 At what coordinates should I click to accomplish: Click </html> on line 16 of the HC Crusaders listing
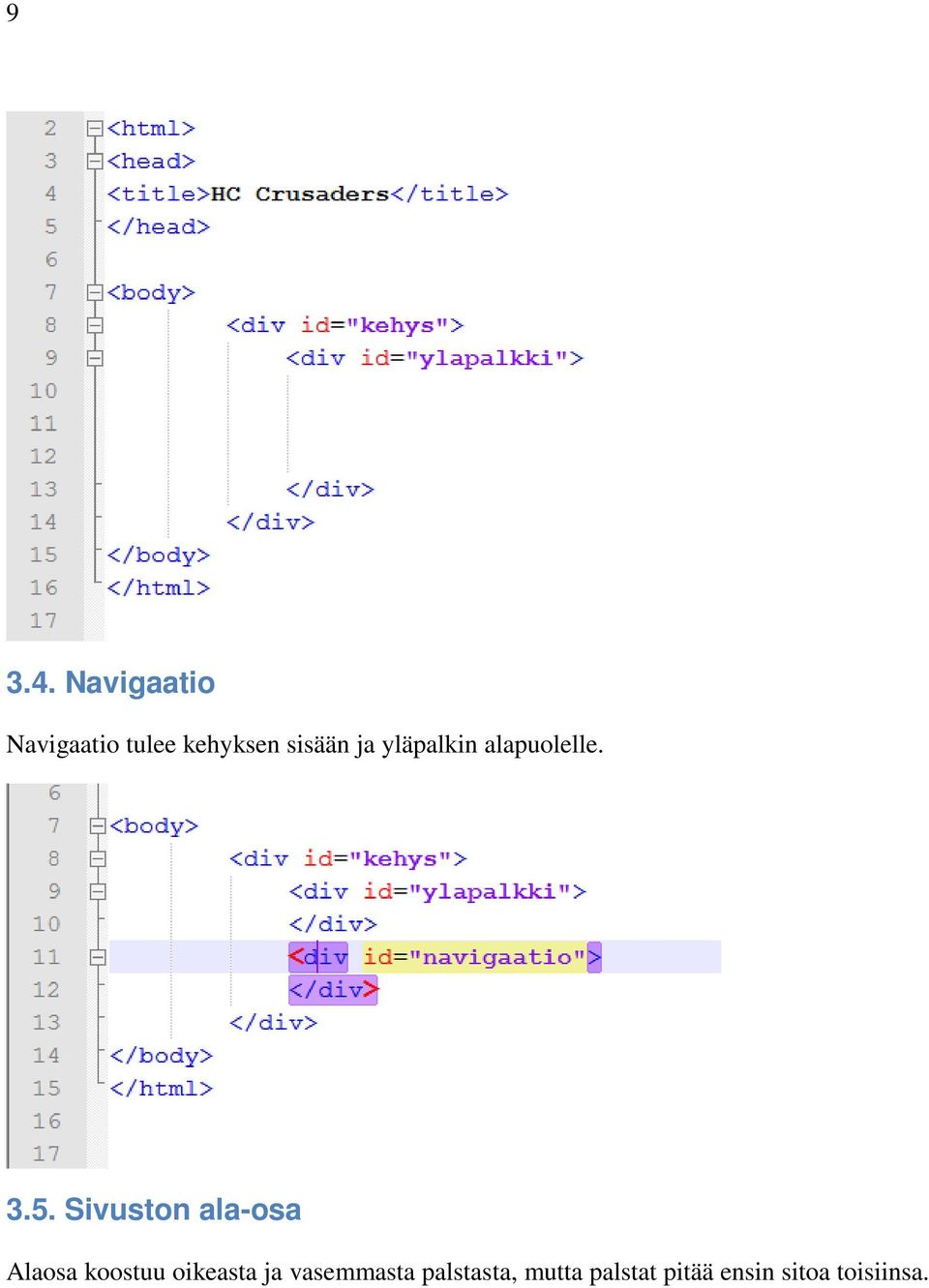(159, 588)
